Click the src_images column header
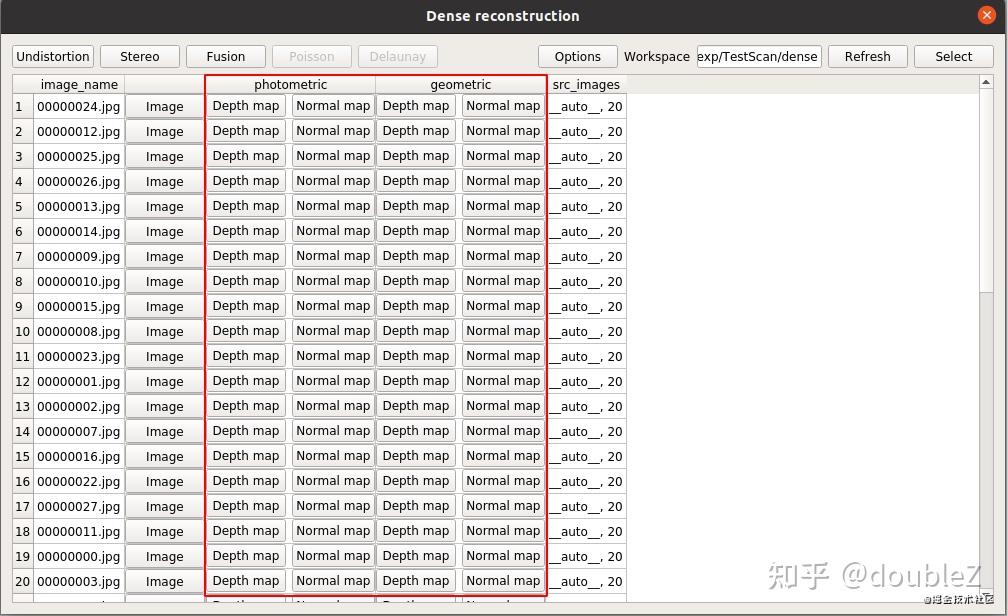 click(586, 84)
